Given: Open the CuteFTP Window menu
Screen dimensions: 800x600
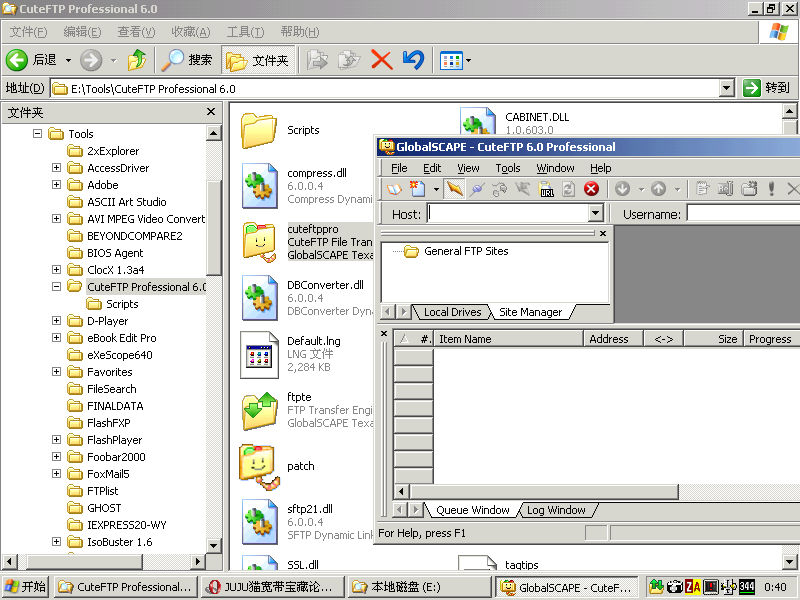Looking at the screenshot, I should pos(555,168).
